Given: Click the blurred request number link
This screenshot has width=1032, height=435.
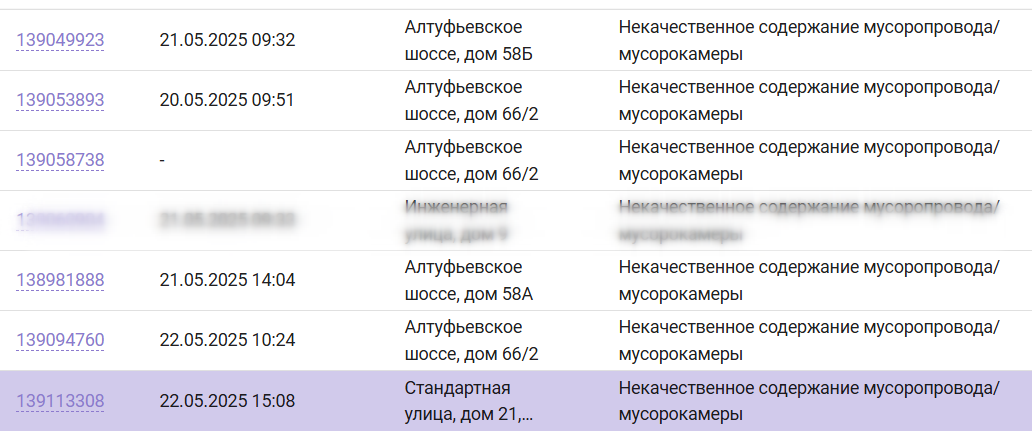Looking at the screenshot, I should (x=60, y=220).
